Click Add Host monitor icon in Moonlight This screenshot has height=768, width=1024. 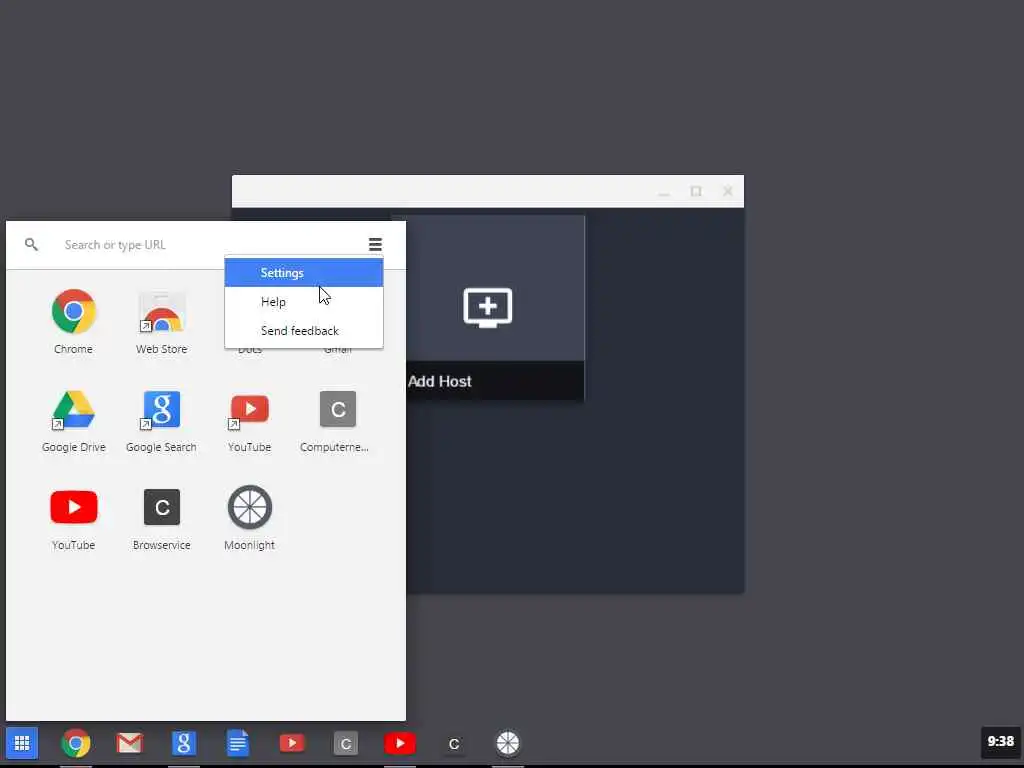tap(488, 307)
